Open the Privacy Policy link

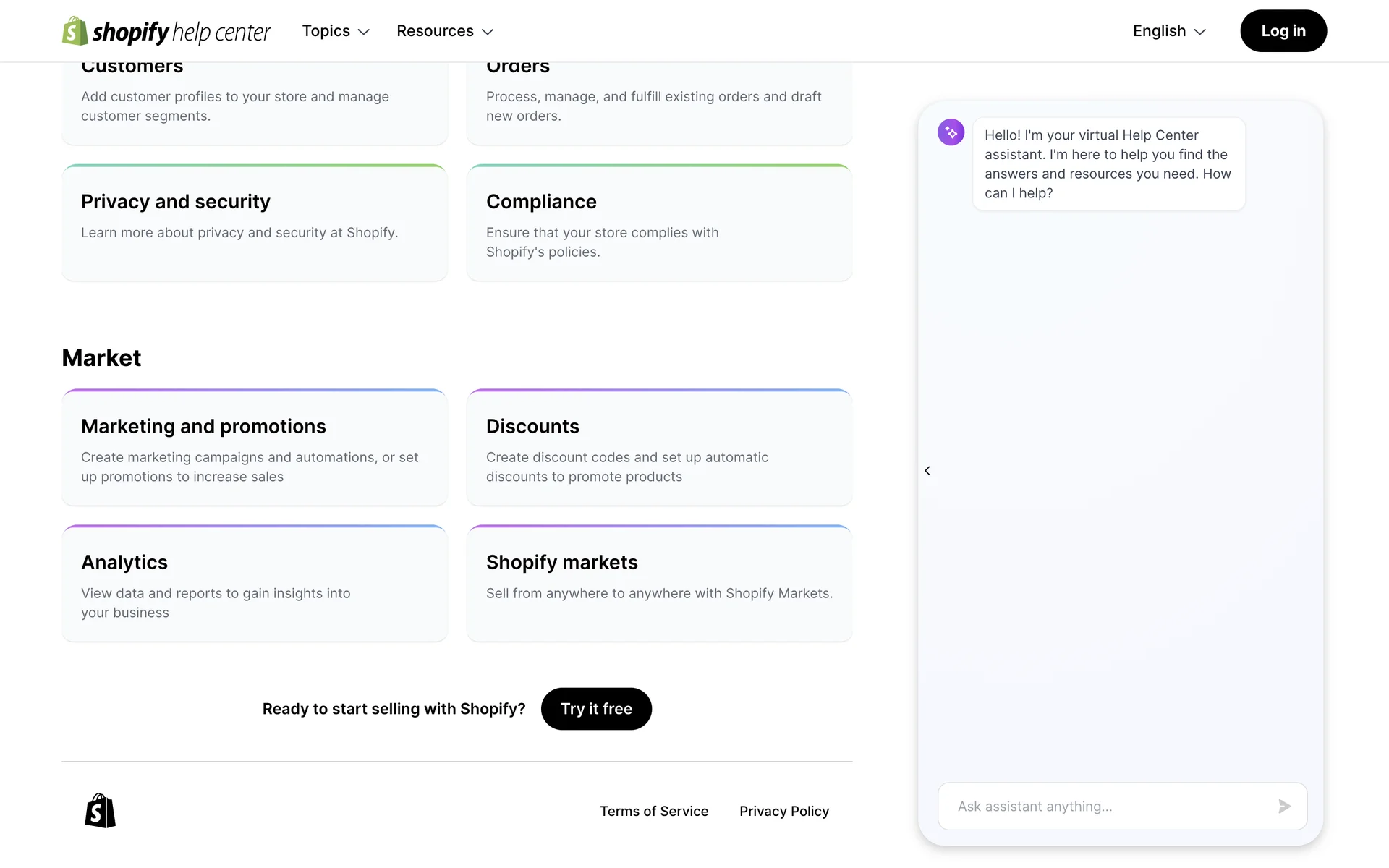coord(784,811)
